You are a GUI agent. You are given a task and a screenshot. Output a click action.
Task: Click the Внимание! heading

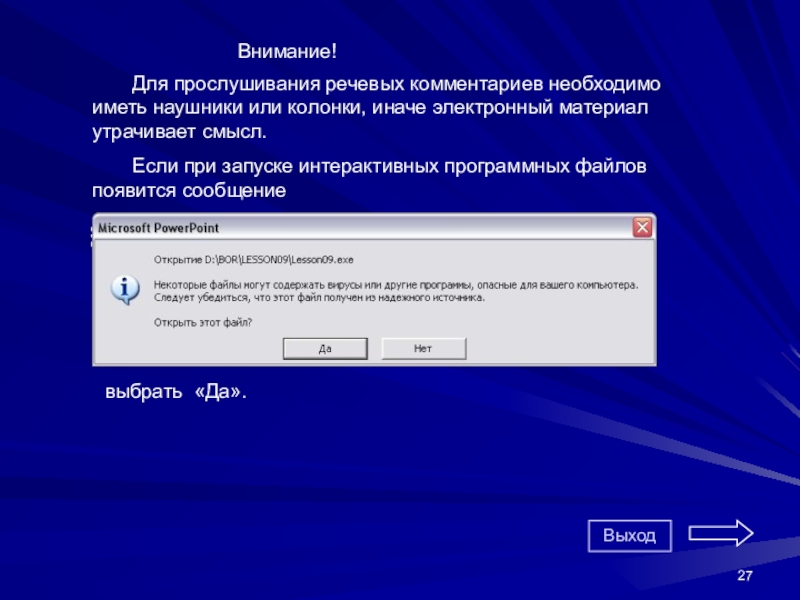tap(287, 52)
